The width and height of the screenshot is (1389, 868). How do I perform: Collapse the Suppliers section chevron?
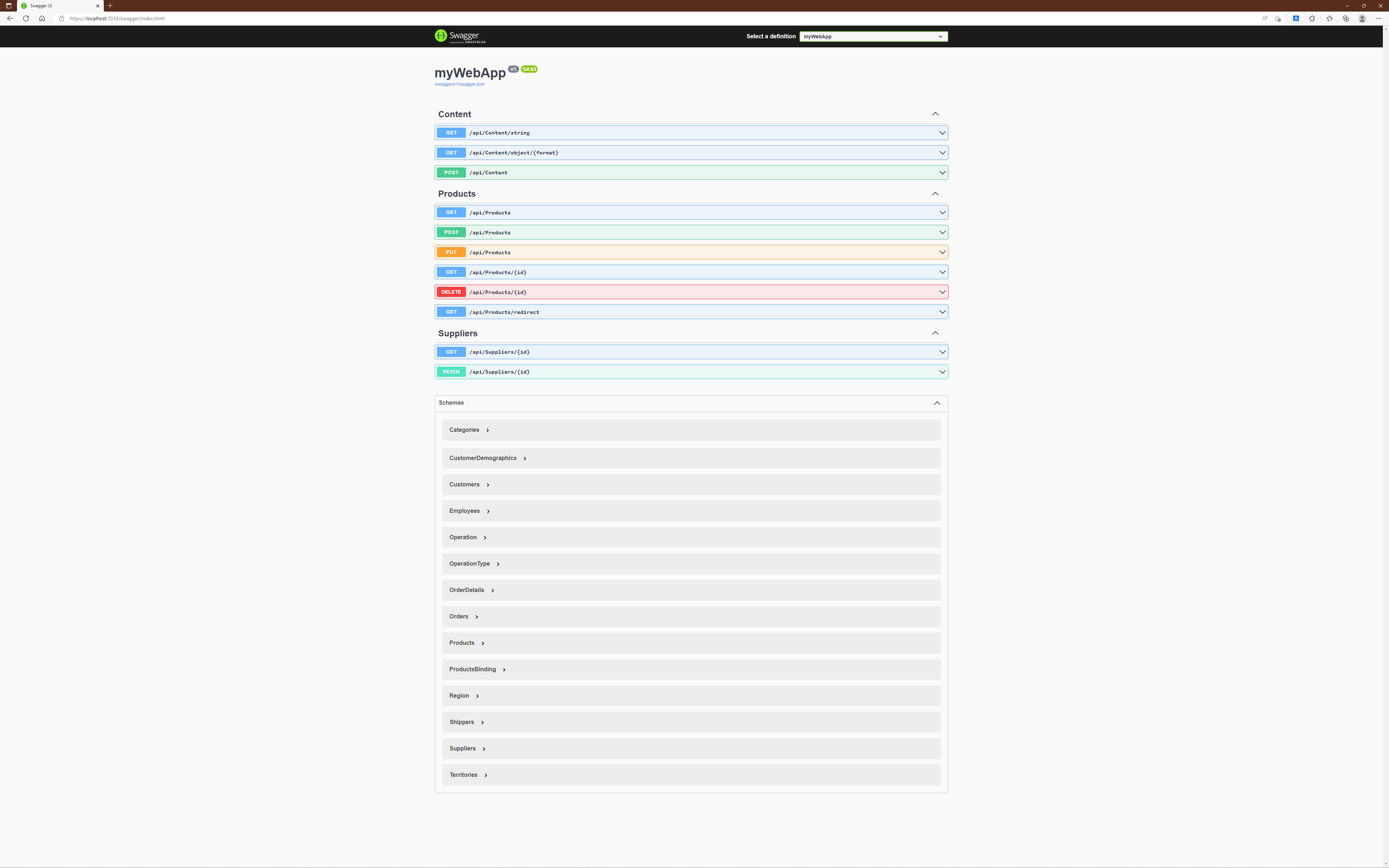935,333
